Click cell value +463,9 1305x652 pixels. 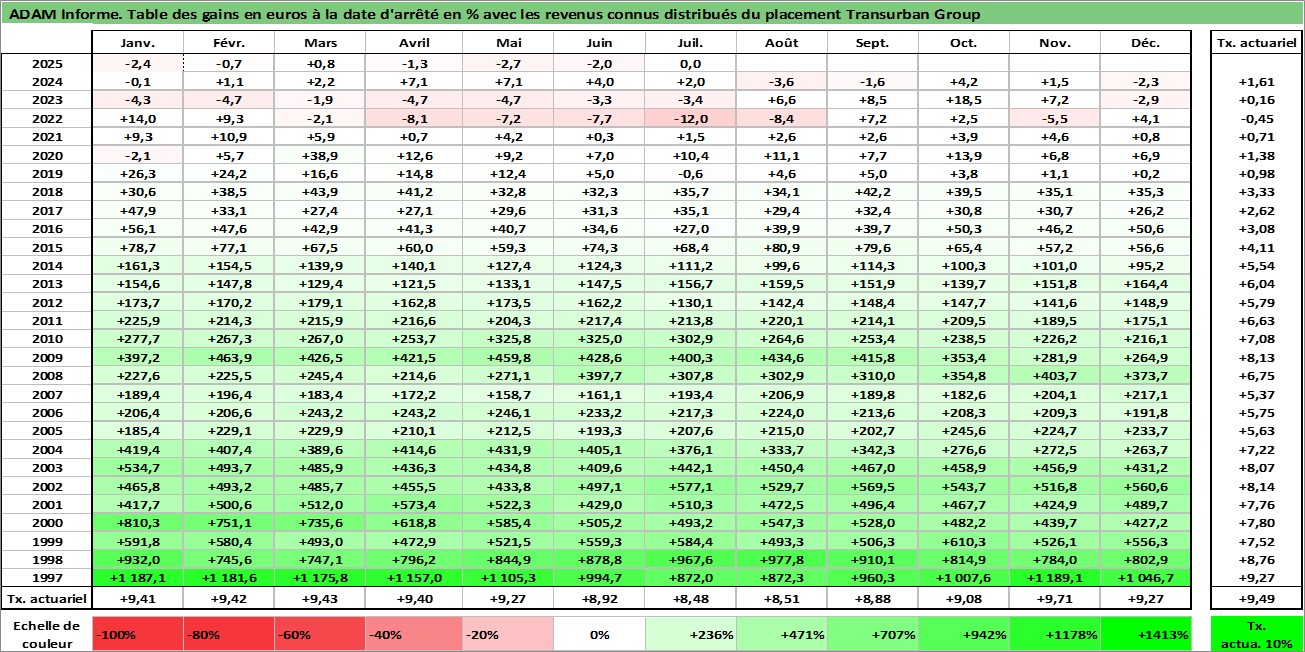point(229,357)
